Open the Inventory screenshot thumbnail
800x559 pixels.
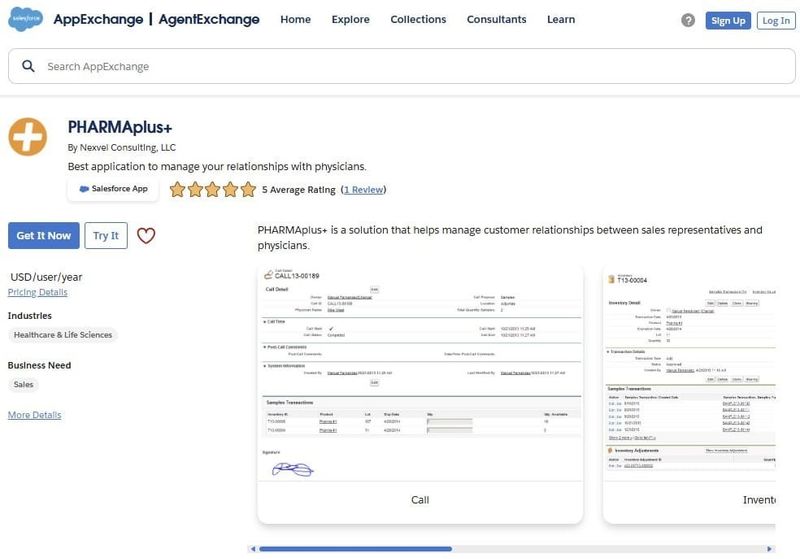(x=689, y=394)
